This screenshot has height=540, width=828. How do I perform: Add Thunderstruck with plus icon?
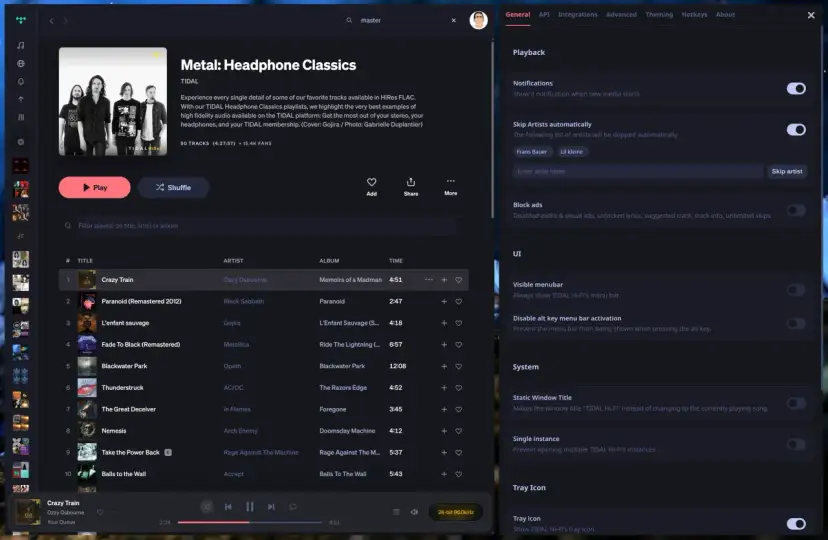coord(444,387)
